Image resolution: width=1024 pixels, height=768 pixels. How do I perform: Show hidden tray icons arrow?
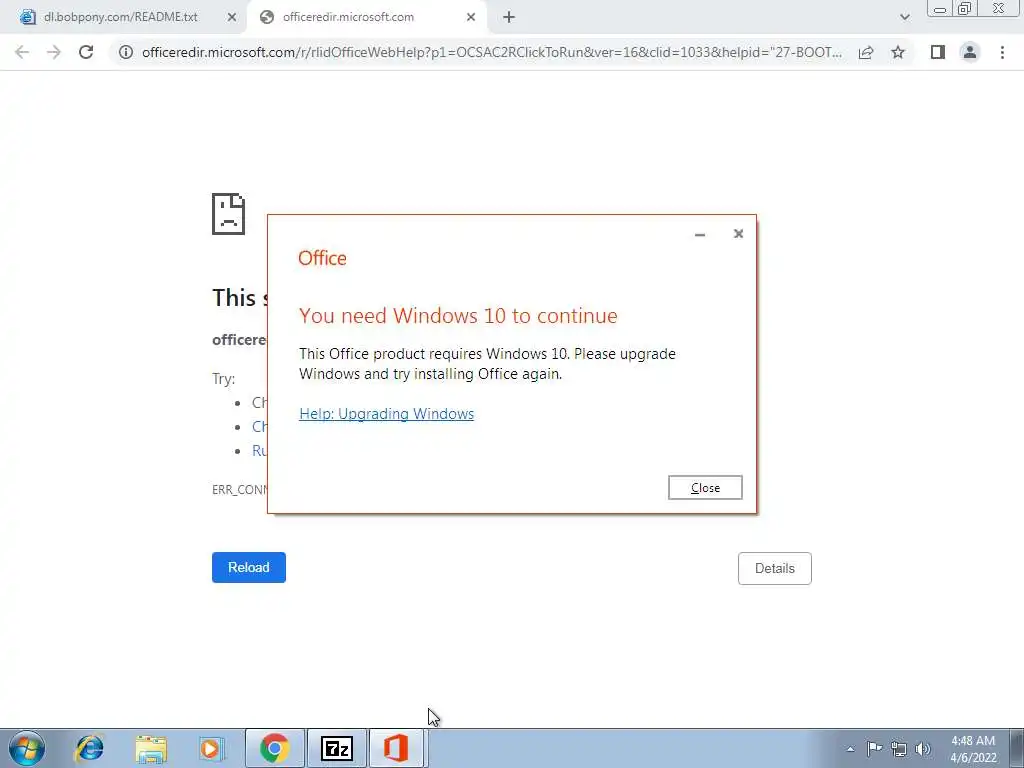(850, 749)
